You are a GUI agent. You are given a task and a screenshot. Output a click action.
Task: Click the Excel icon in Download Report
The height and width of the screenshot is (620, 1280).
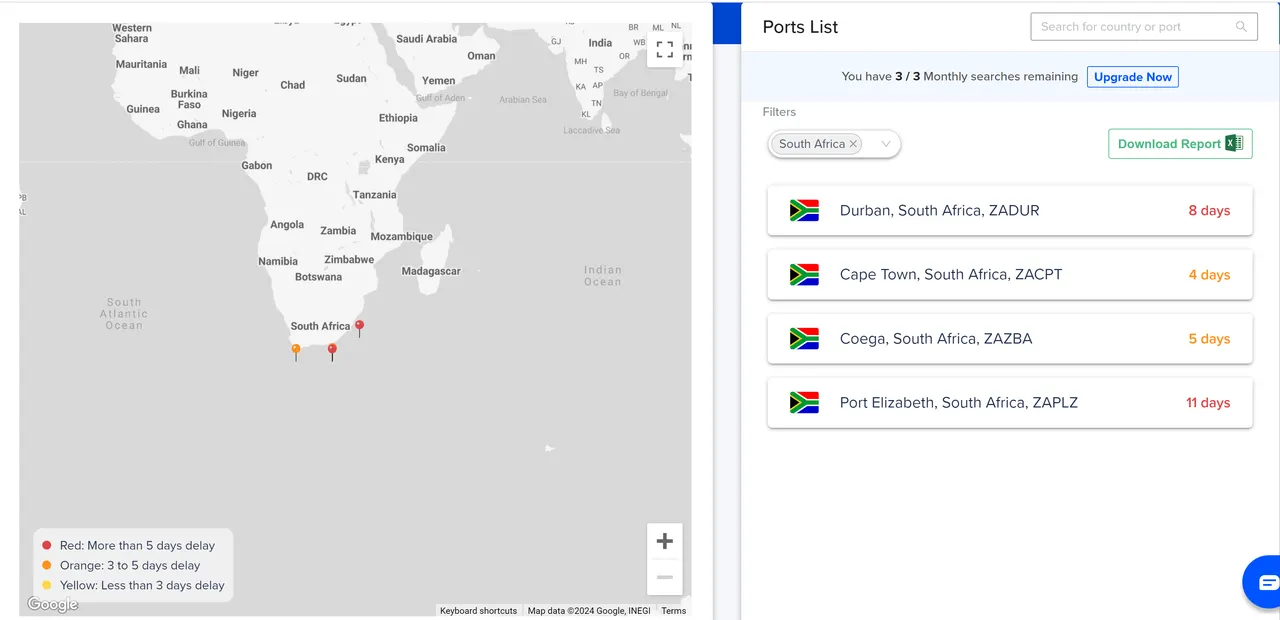coord(1234,144)
